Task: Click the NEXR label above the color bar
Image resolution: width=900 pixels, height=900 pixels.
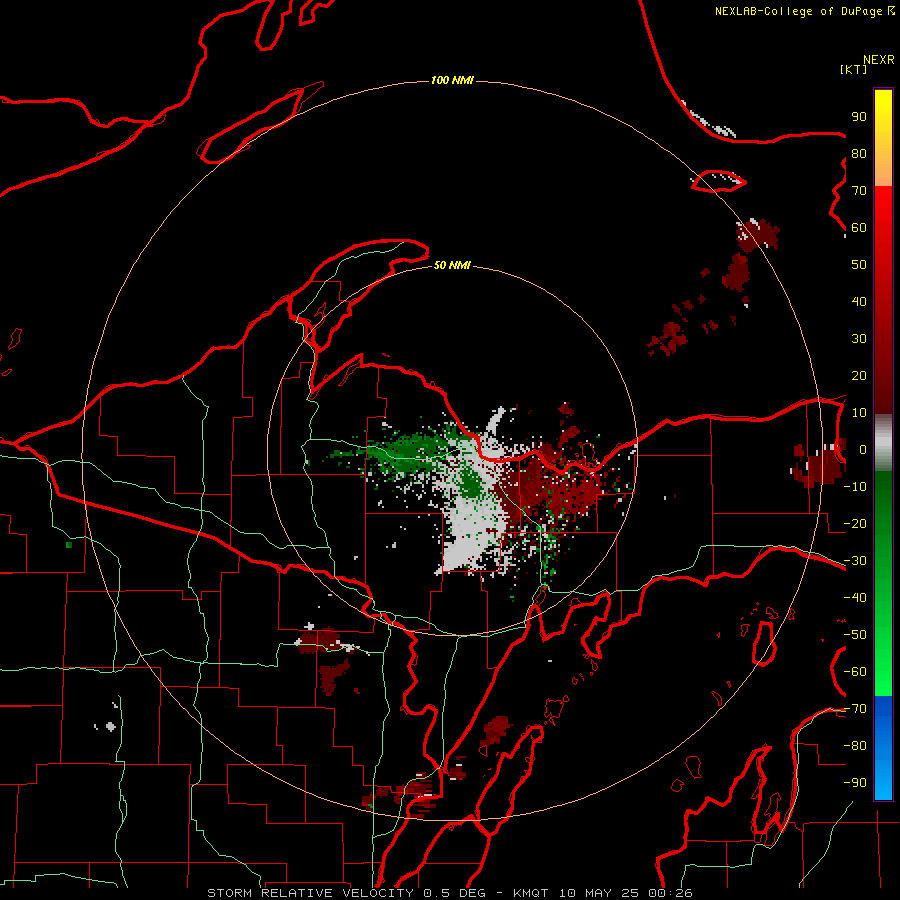Action: [879, 60]
